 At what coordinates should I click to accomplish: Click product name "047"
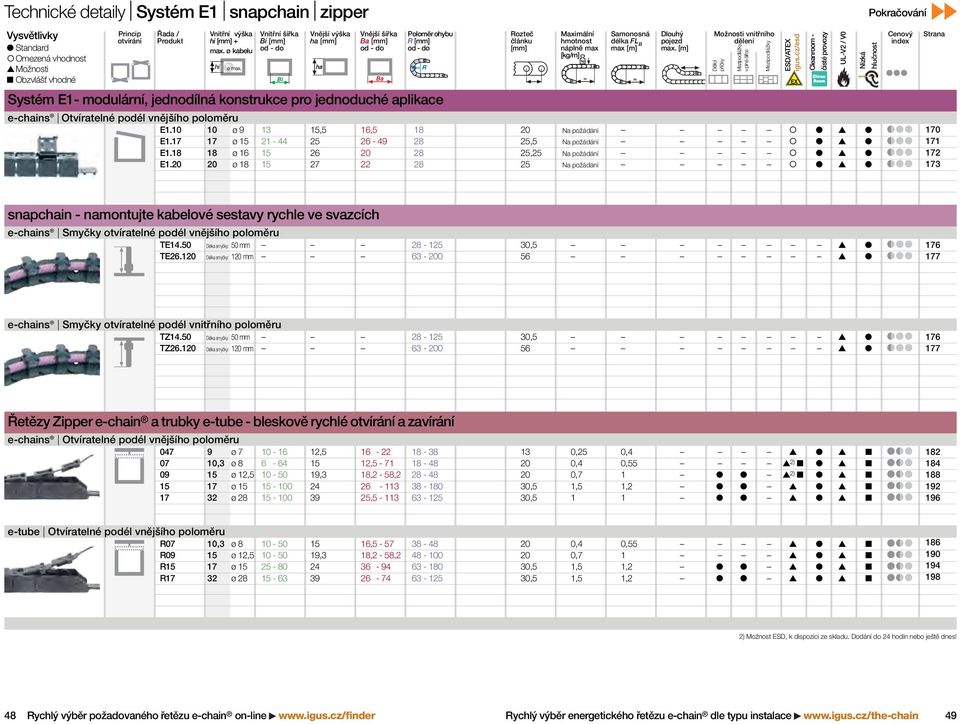click(167, 452)
